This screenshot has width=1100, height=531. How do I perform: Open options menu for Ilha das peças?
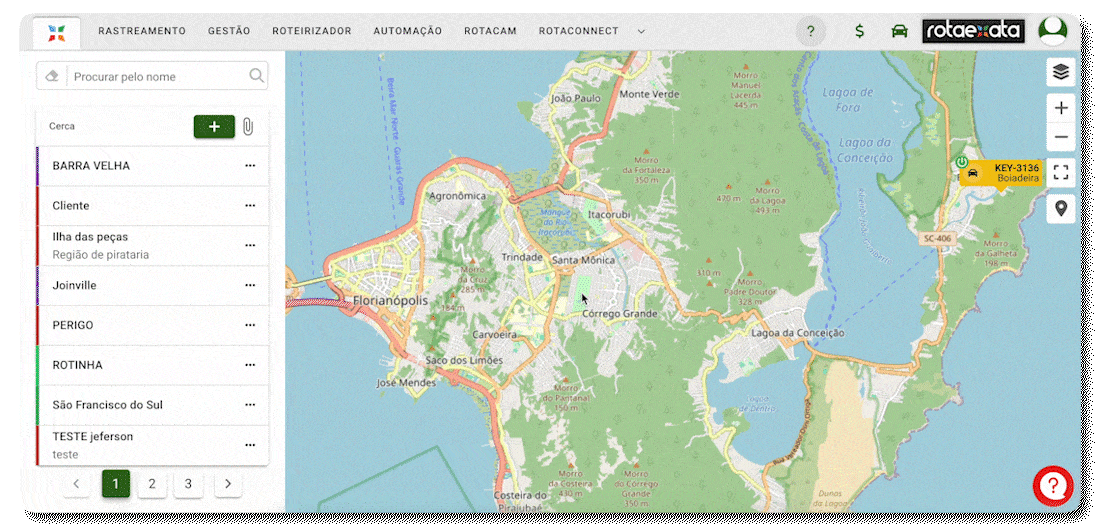coord(250,246)
